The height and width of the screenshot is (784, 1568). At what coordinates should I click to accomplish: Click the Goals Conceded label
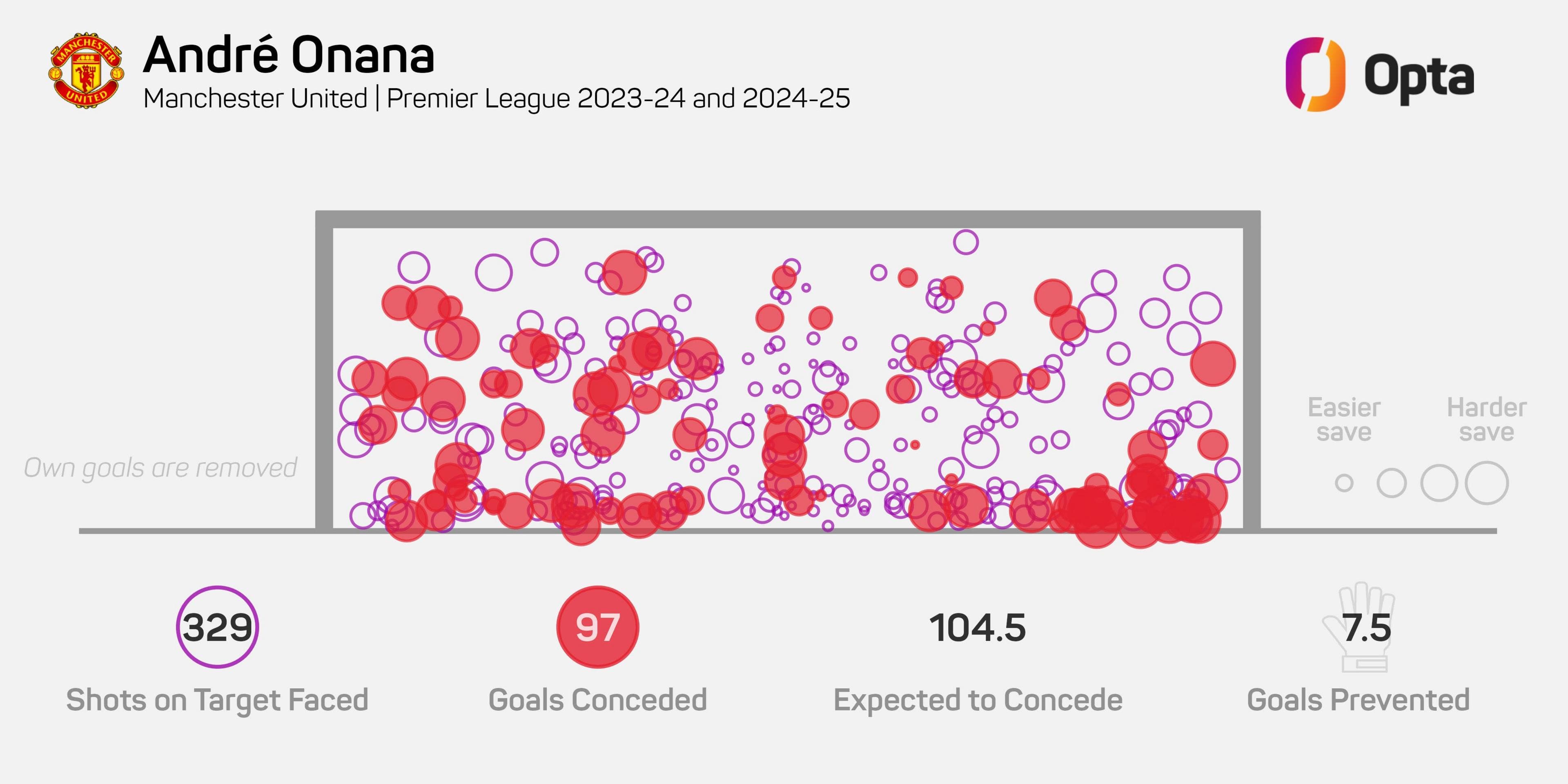[x=598, y=700]
